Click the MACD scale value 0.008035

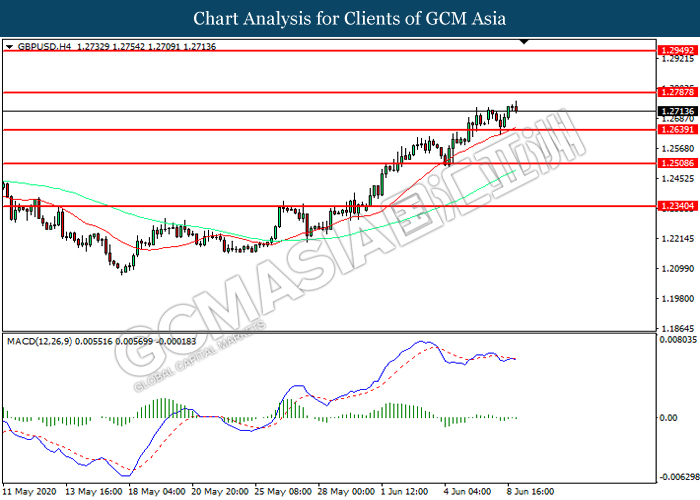coord(678,340)
